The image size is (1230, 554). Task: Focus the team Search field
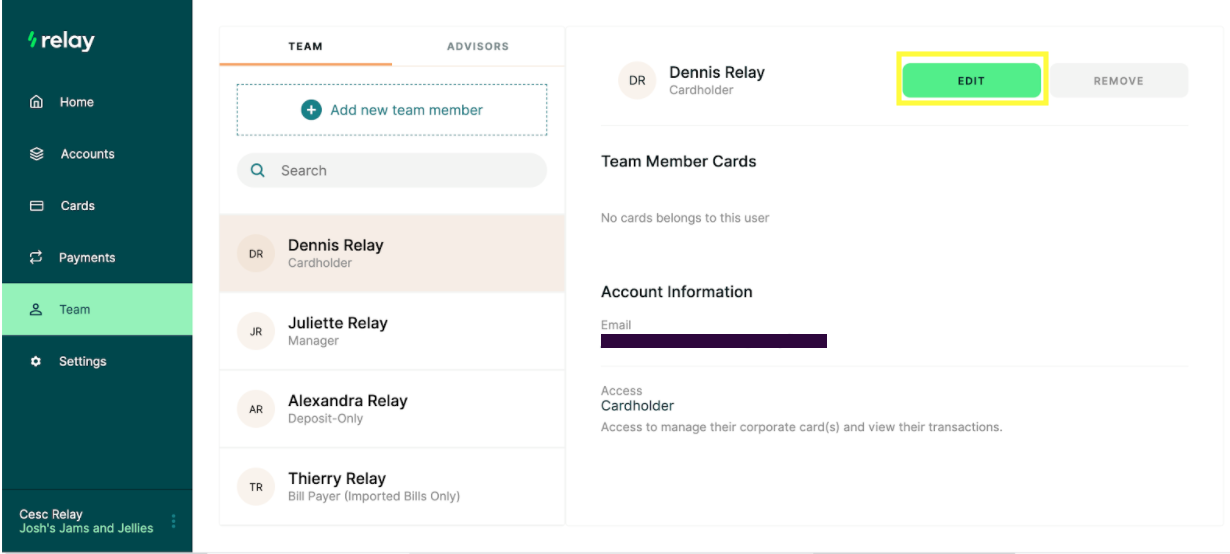click(392, 171)
